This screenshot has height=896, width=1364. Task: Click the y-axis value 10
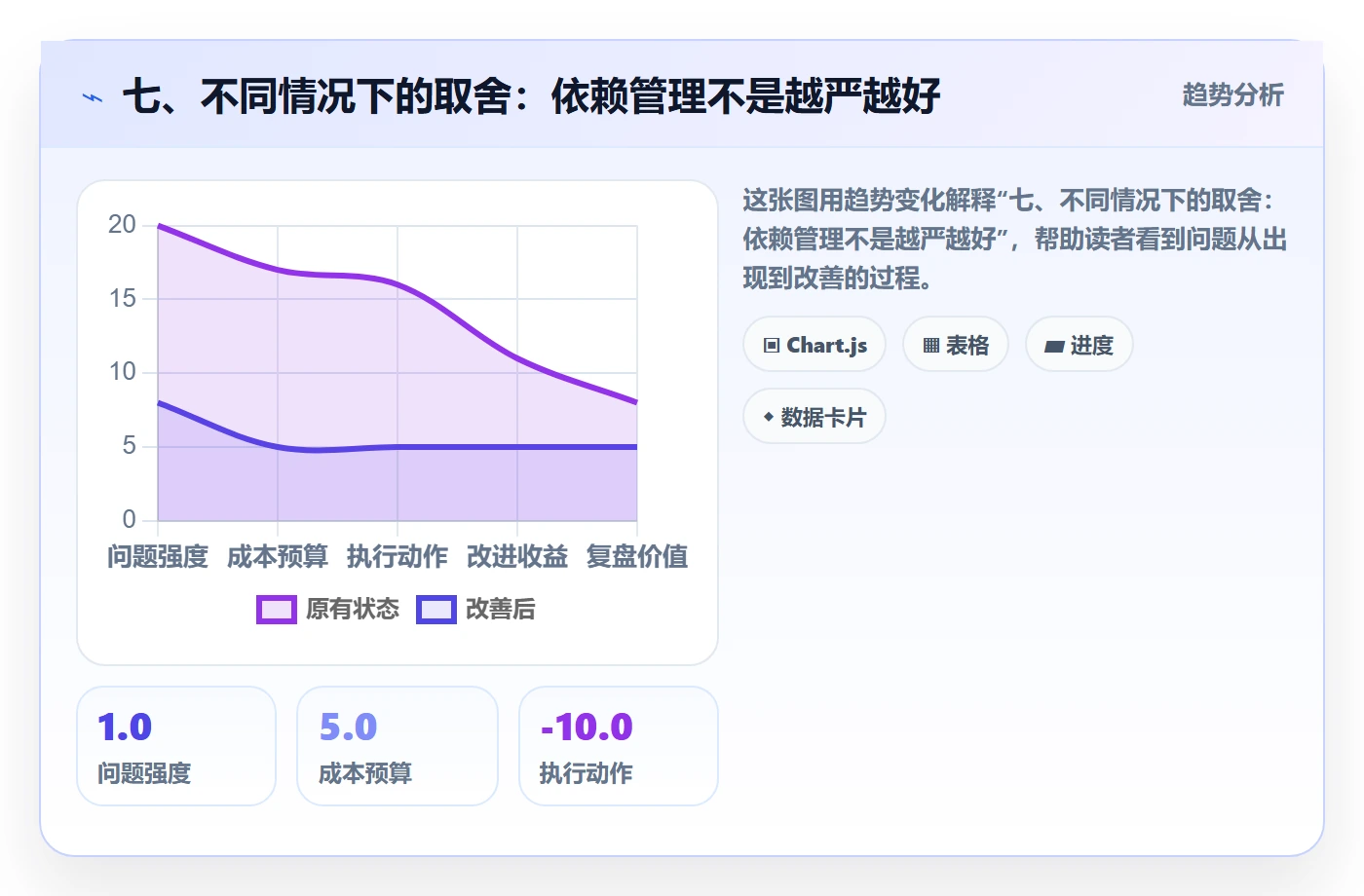pyautogui.click(x=123, y=372)
